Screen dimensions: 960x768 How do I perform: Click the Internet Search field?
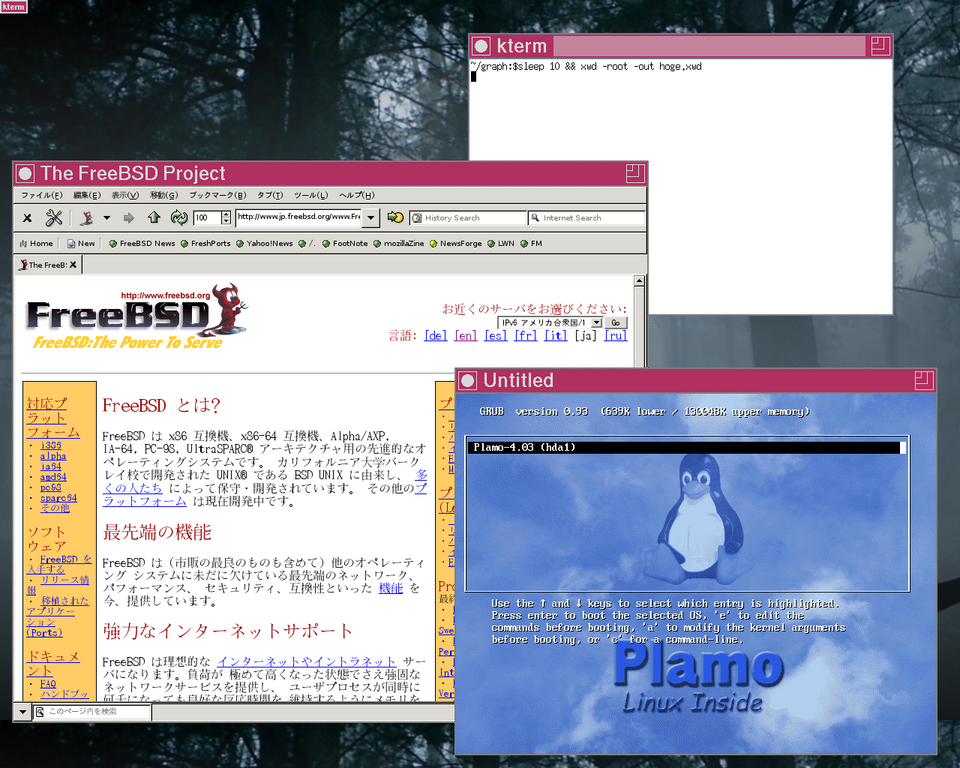click(x=587, y=218)
